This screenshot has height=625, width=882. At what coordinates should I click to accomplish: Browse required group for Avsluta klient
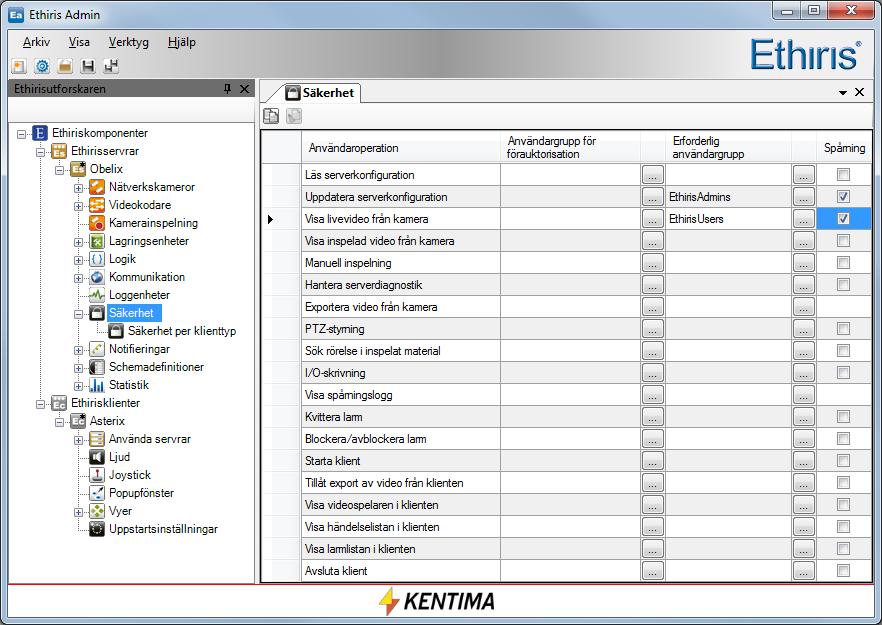click(804, 571)
